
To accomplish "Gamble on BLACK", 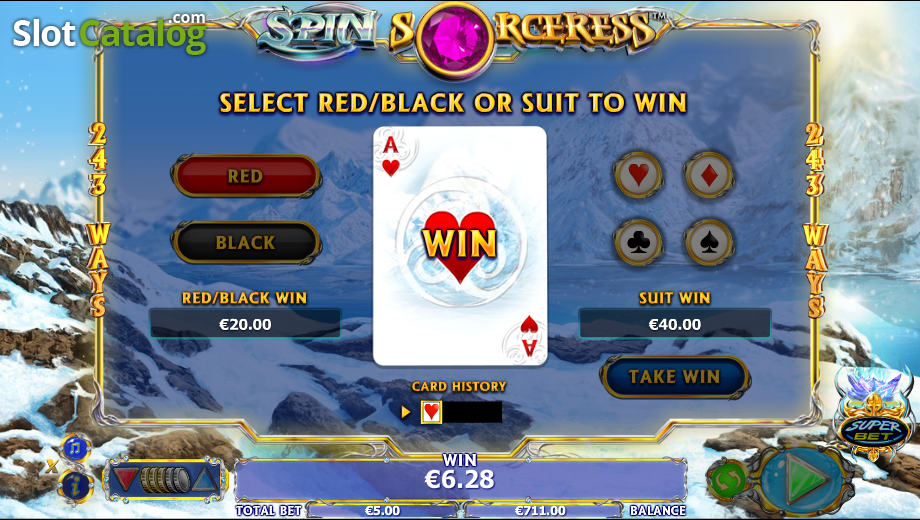I will pos(246,242).
